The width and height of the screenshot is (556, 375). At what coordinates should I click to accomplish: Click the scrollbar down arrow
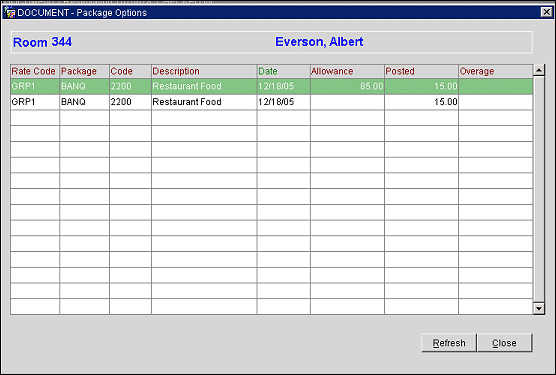click(x=539, y=308)
